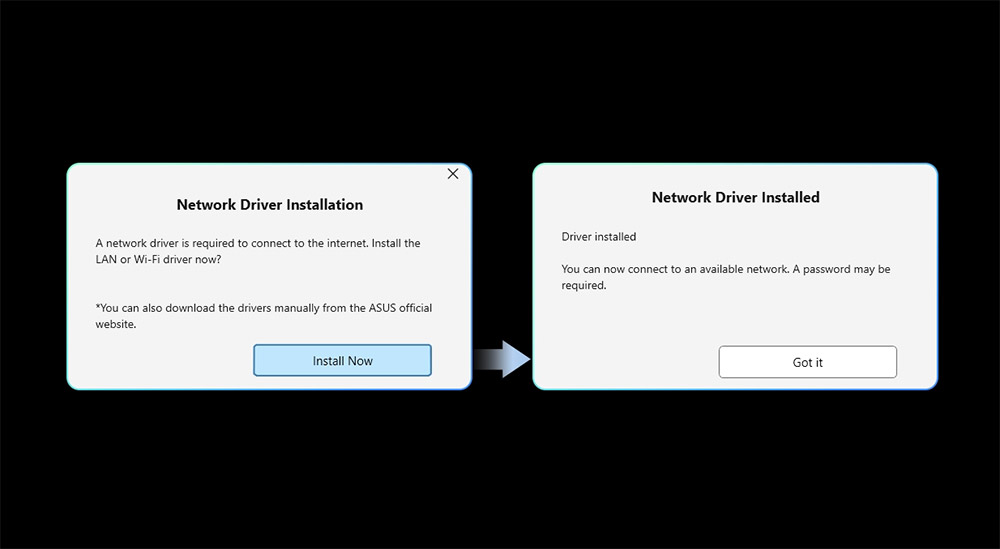Viewport: 1000px width, 549px height.
Task: Select the Network Driver Installation heading
Action: point(269,205)
